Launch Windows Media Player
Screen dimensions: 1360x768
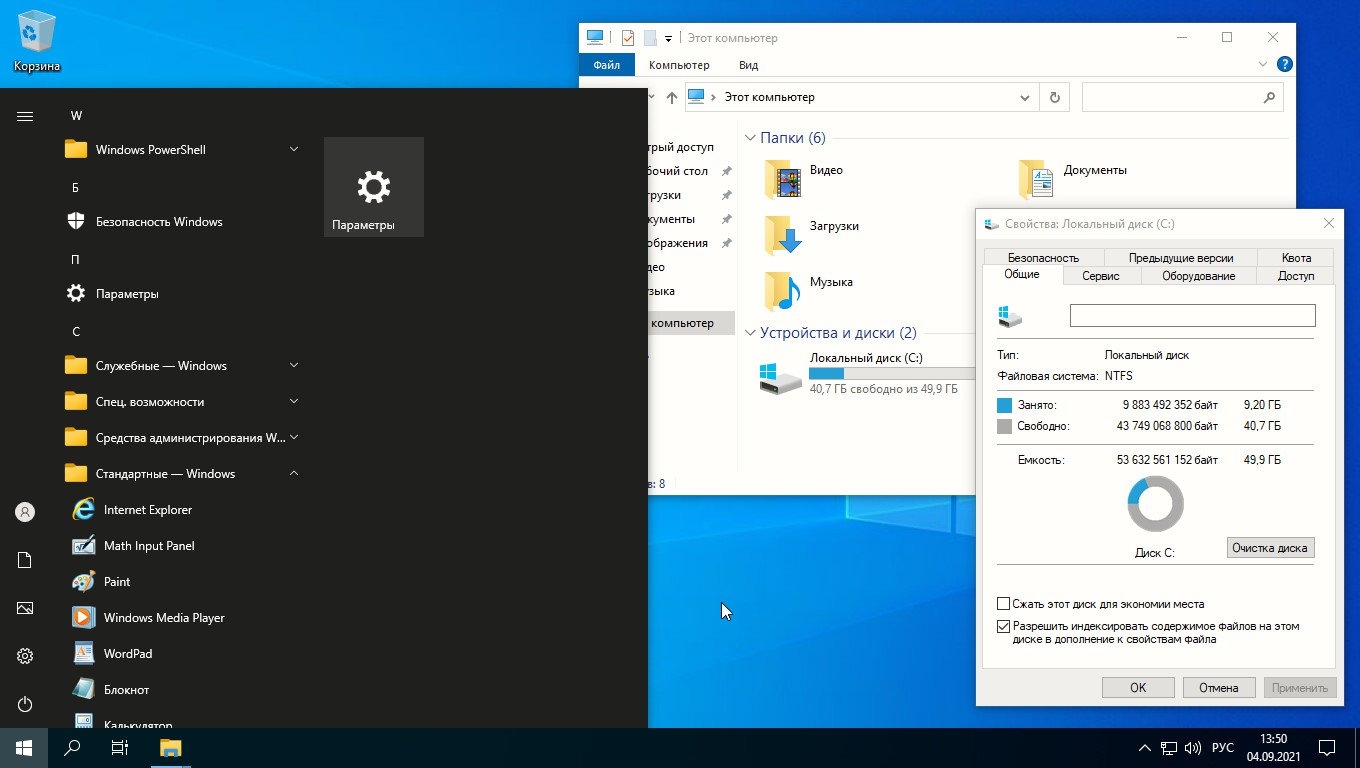(163, 618)
